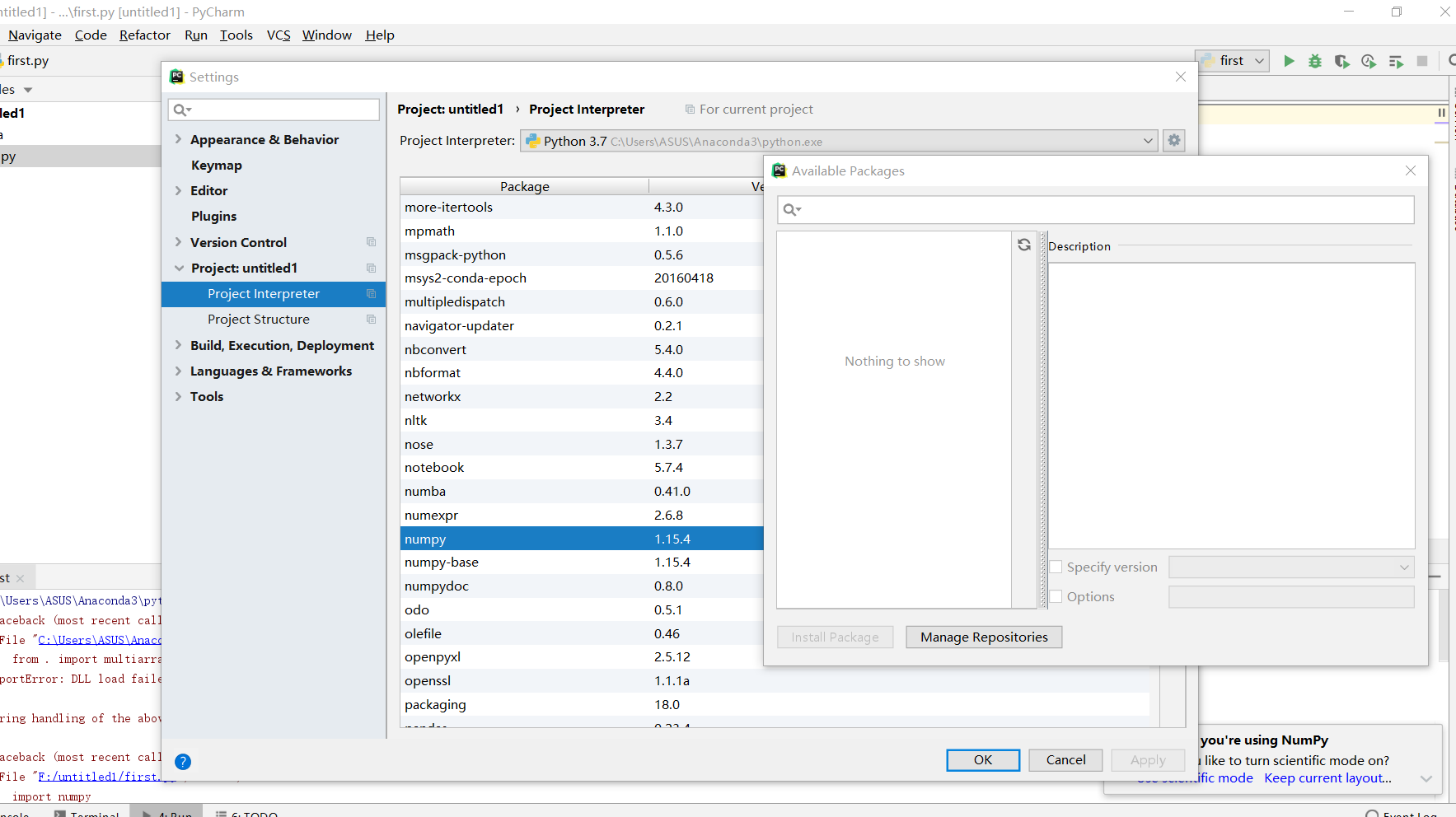Viewport: 1456px width, 817px height.
Task: Close the Settings dialog with the X
Action: 1181,77
